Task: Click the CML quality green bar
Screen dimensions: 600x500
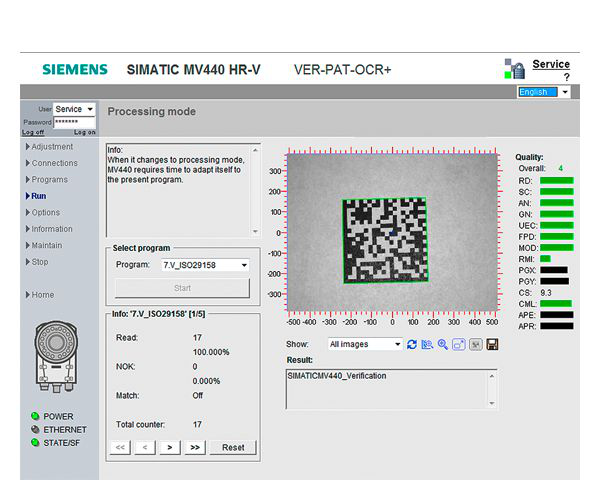Action: point(556,304)
